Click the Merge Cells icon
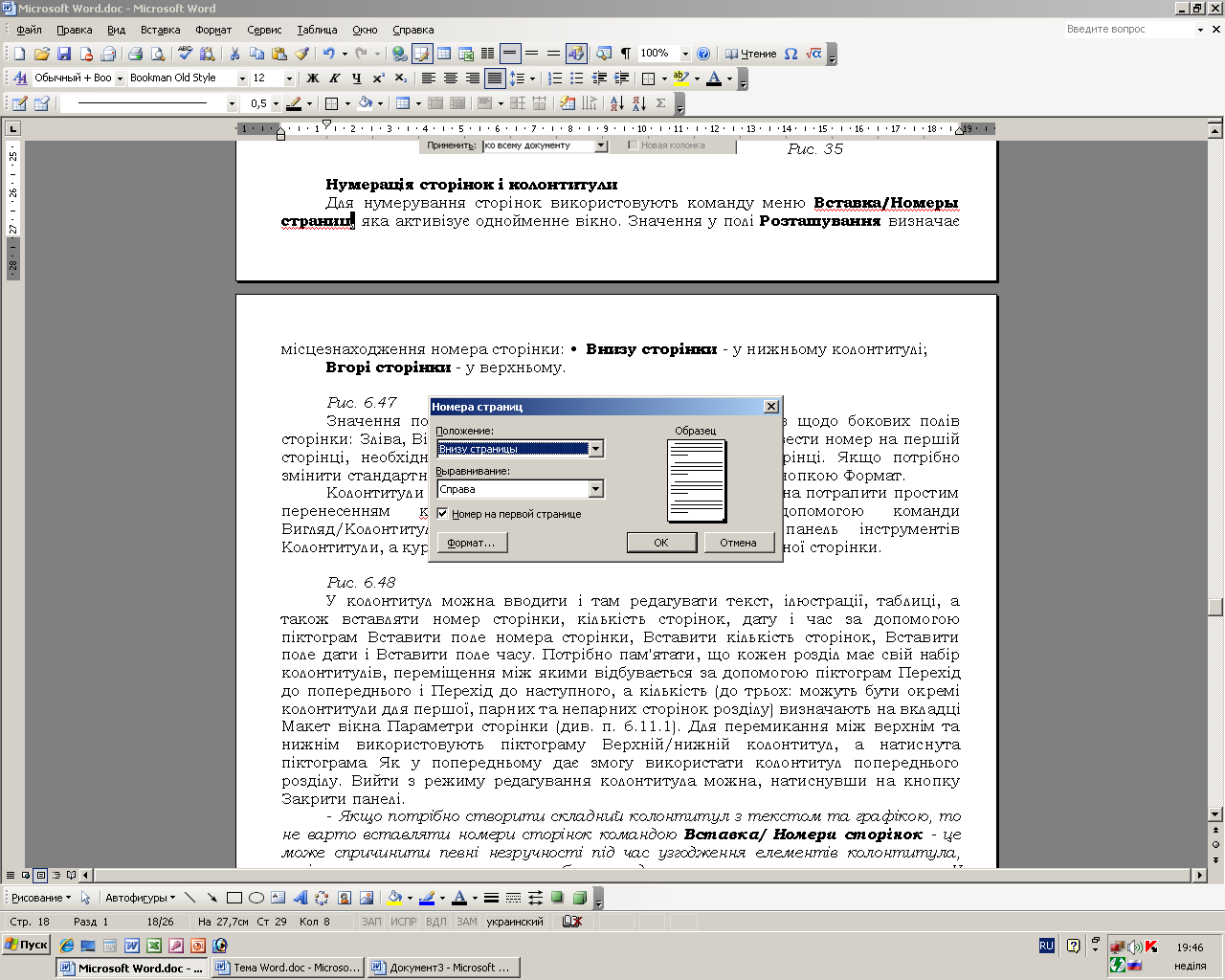1225x980 pixels. click(435, 103)
